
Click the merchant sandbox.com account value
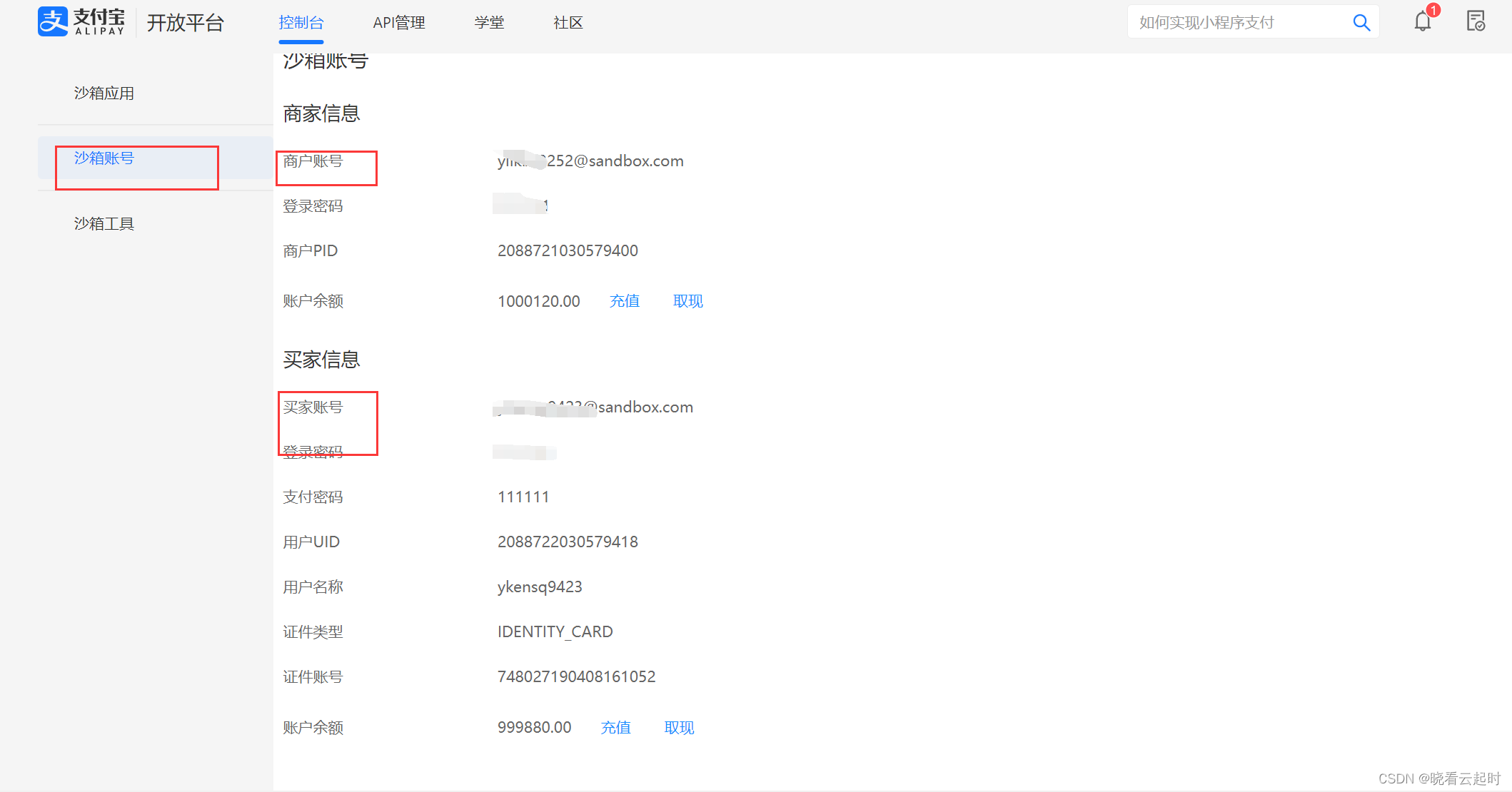[x=590, y=161]
